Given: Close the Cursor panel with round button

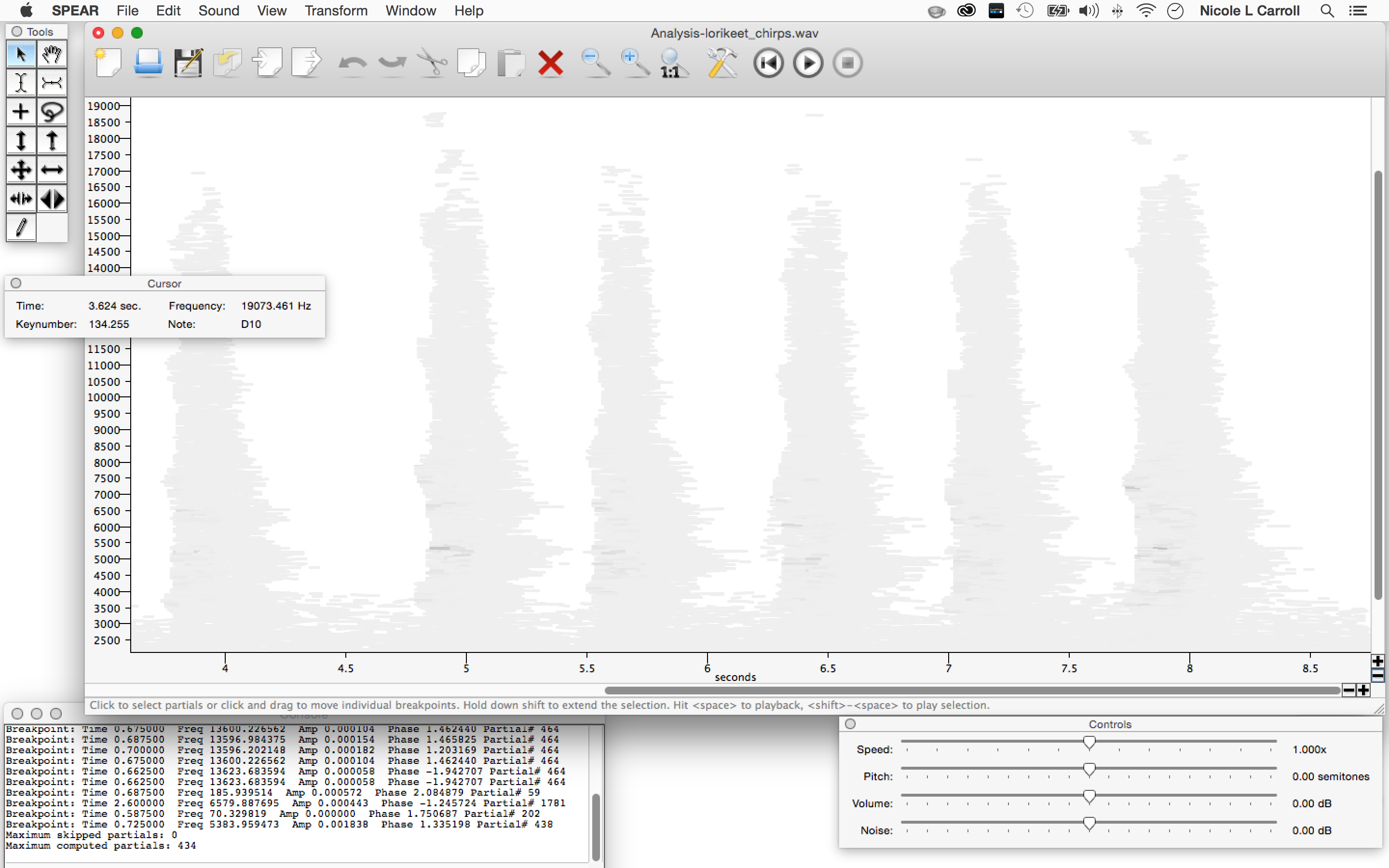Looking at the screenshot, I should (16, 283).
